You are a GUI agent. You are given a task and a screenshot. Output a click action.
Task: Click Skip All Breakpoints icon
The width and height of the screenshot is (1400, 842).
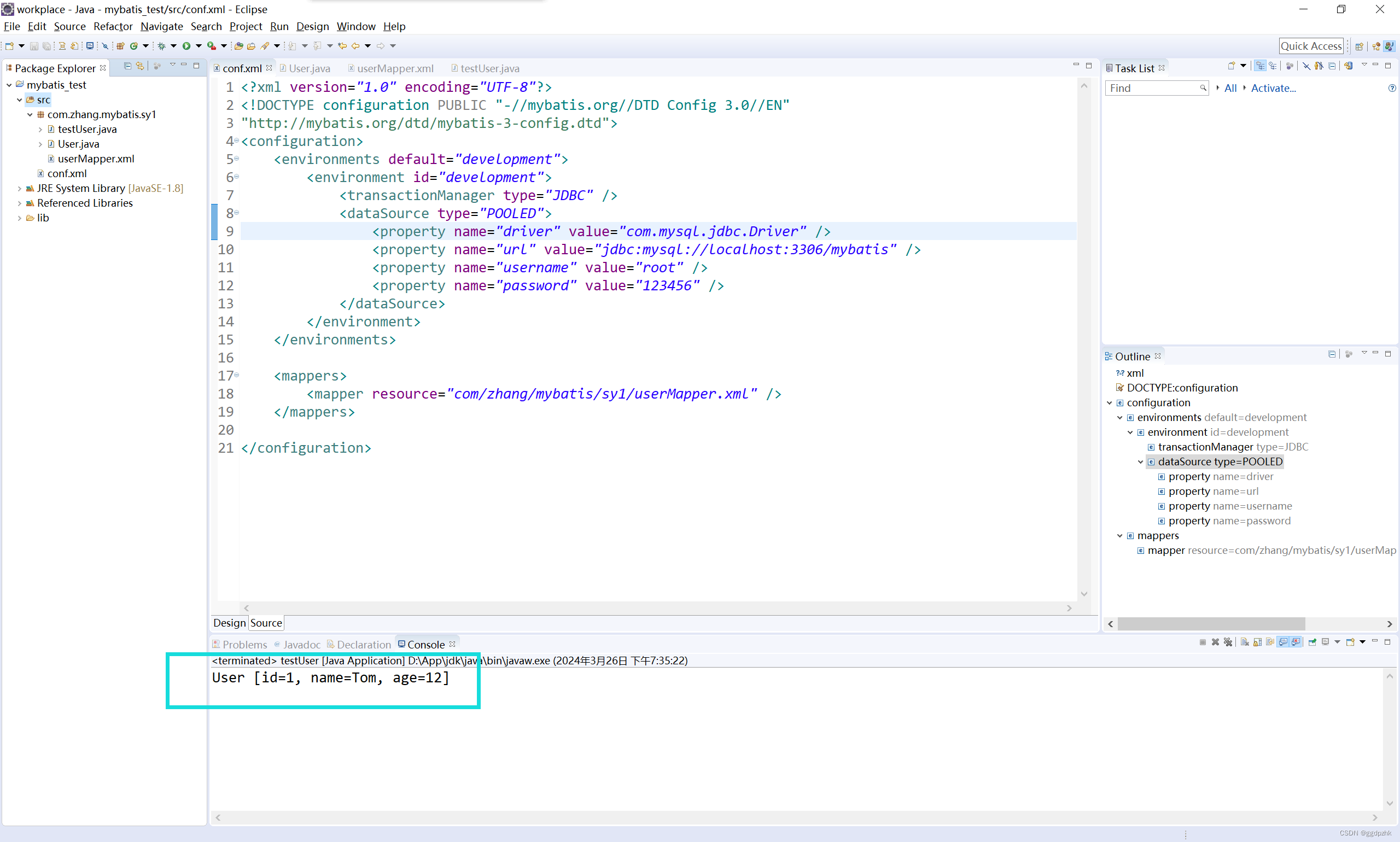(x=105, y=46)
